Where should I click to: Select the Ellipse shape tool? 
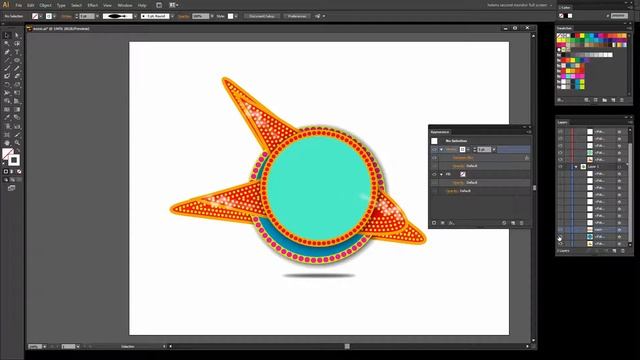(17, 60)
